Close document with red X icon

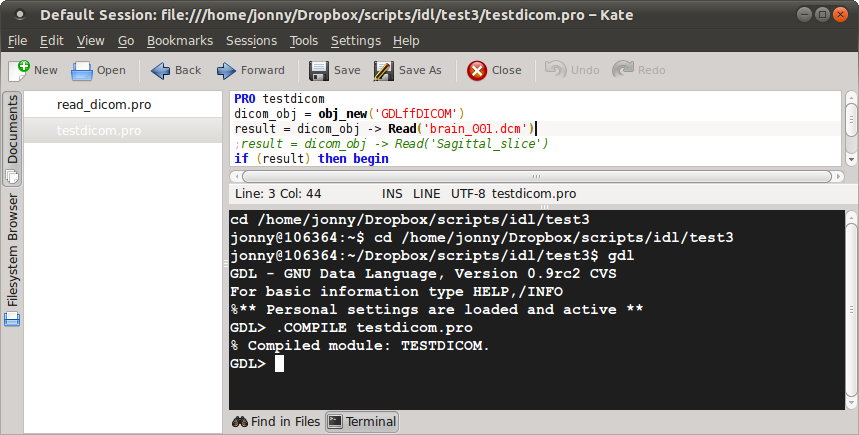pos(477,71)
